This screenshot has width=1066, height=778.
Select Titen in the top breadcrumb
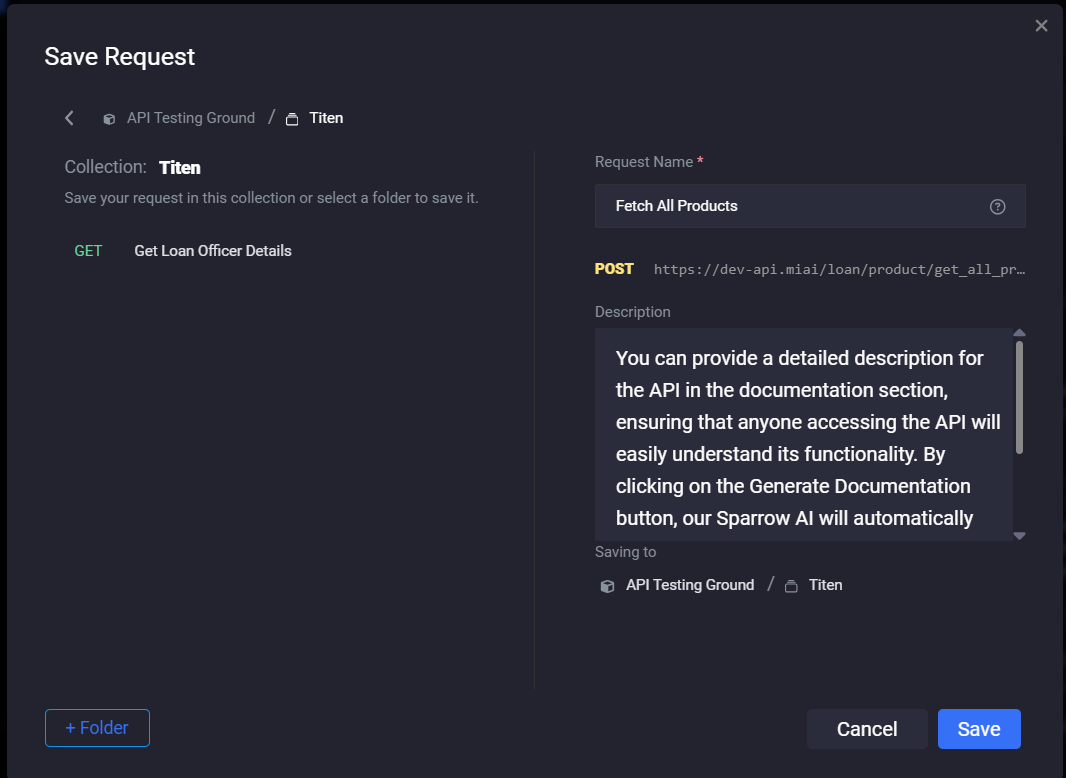(326, 118)
